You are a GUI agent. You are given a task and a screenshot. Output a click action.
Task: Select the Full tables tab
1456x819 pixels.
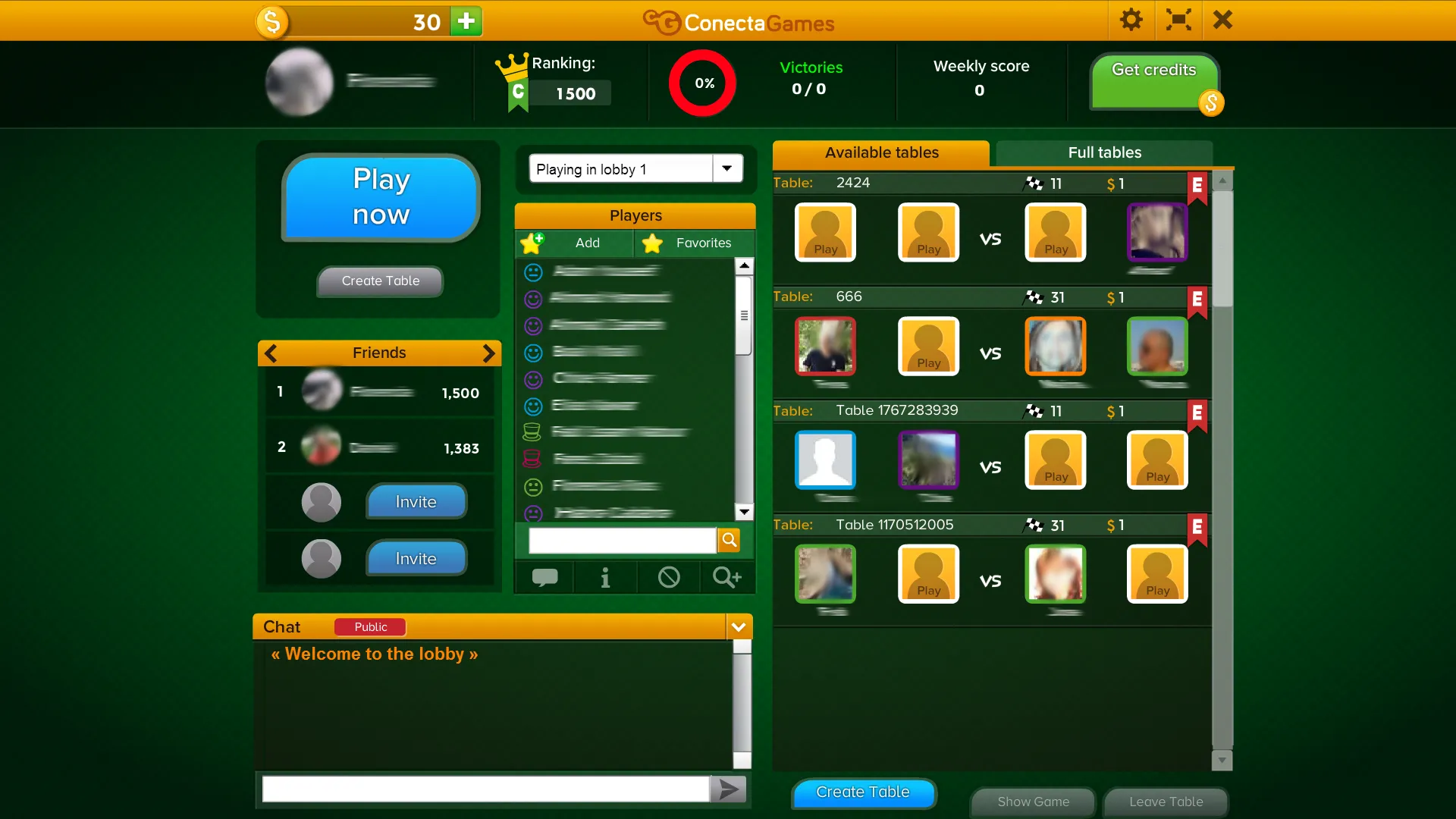tap(1105, 152)
